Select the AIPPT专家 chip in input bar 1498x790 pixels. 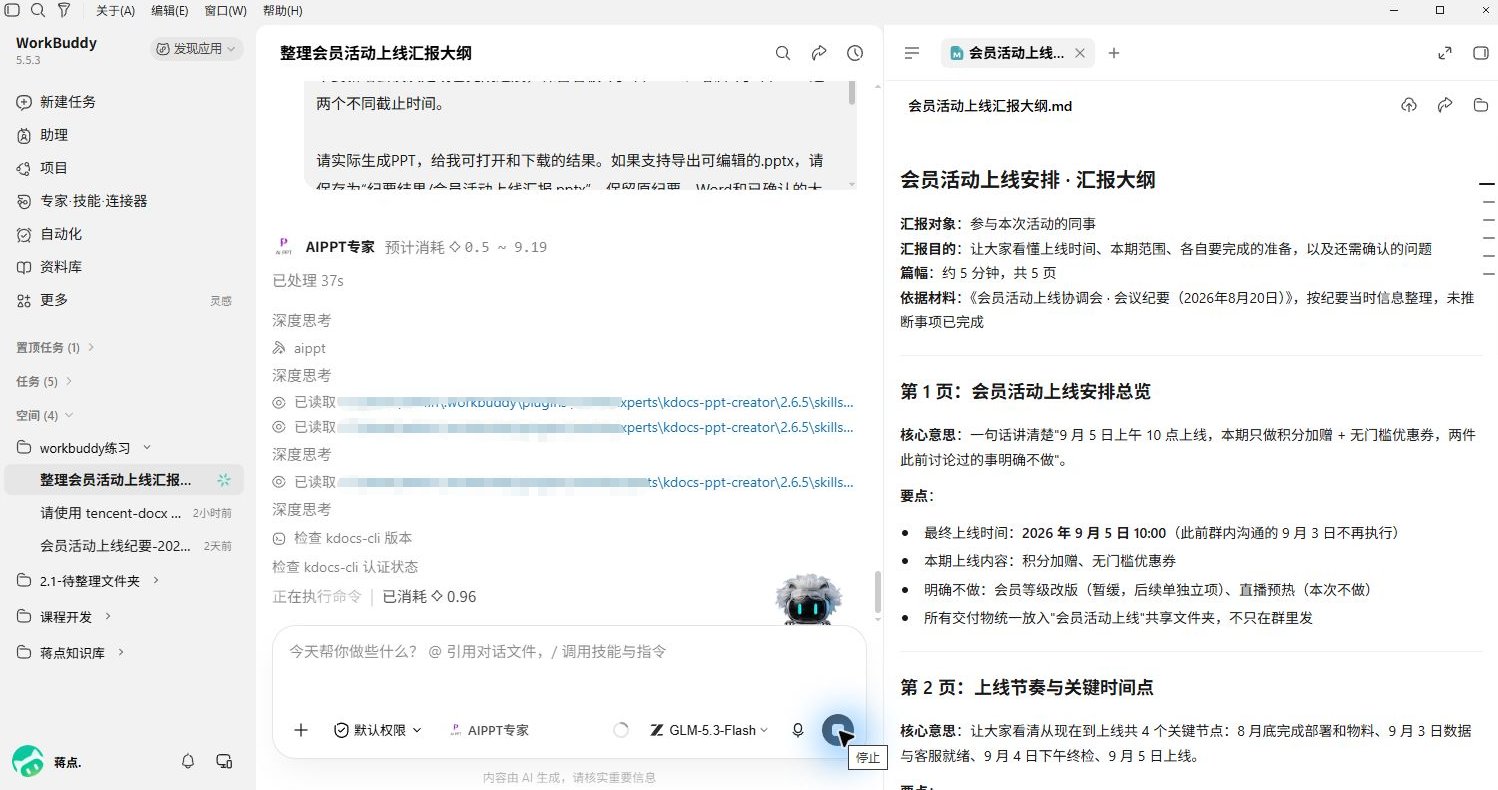[x=489, y=730]
